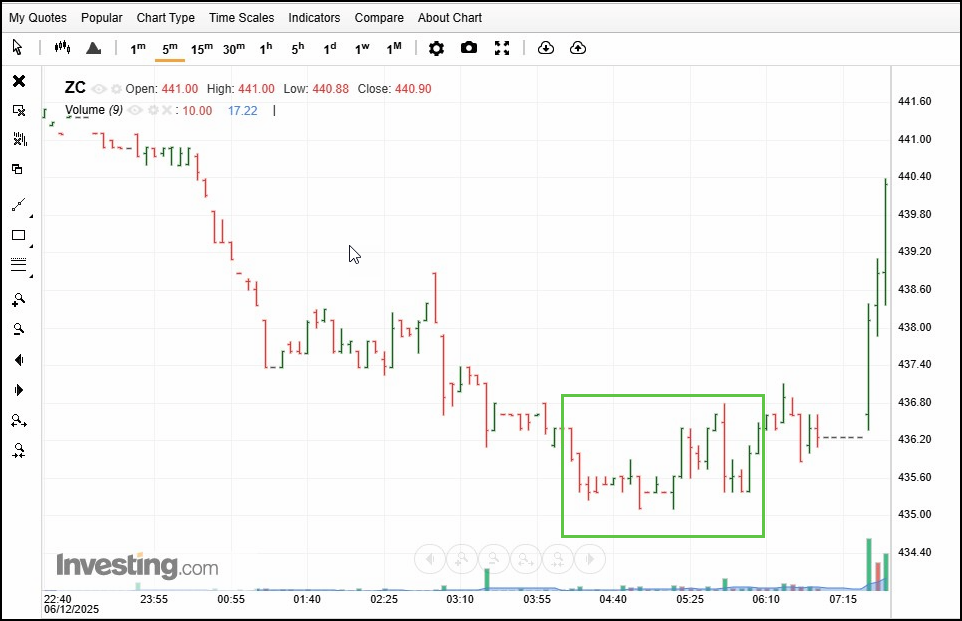Open candlestick chart style icon
The image size is (962, 621).
pos(62,47)
